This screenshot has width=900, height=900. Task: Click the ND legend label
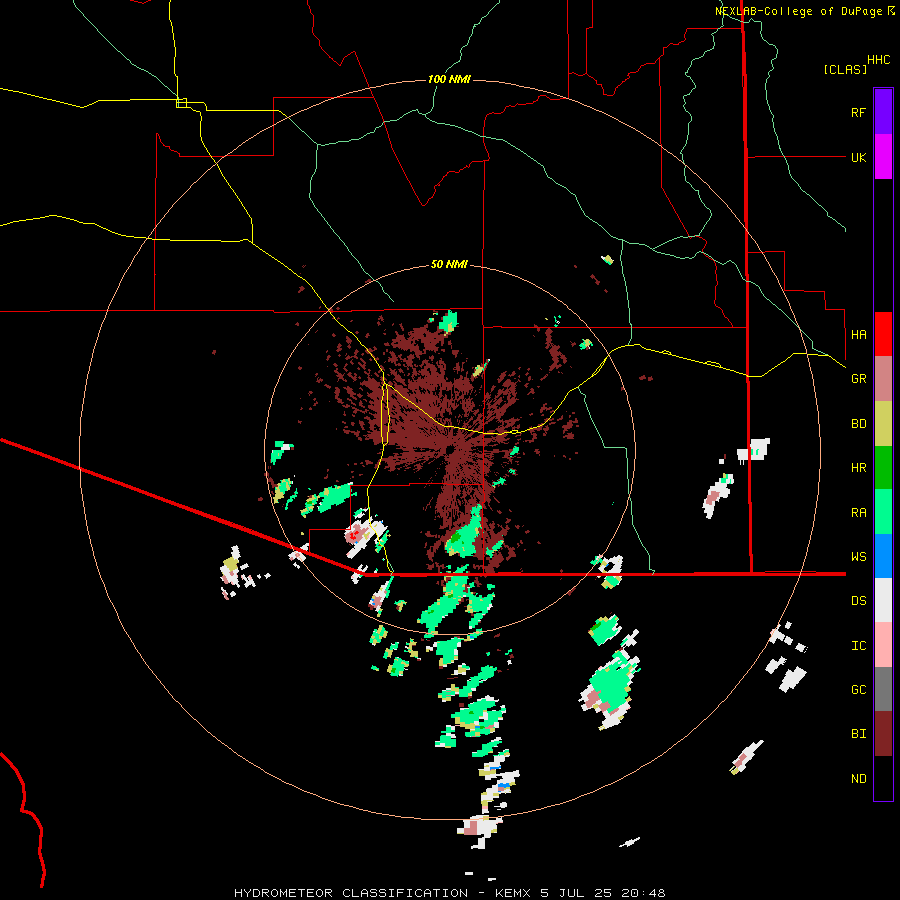pyautogui.click(x=859, y=779)
